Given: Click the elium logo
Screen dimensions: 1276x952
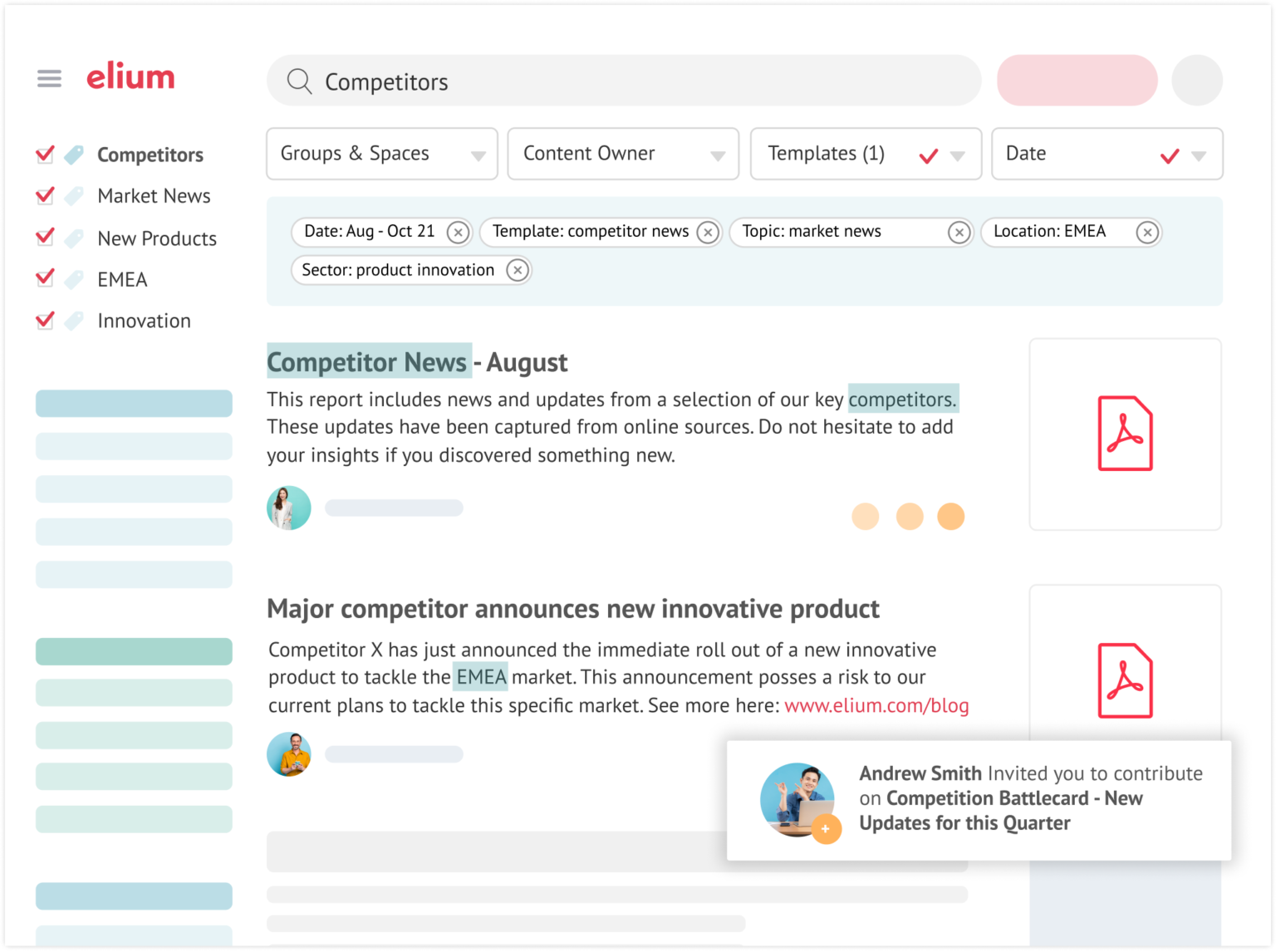Looking at the screenshot, I should tap(130, 77).
